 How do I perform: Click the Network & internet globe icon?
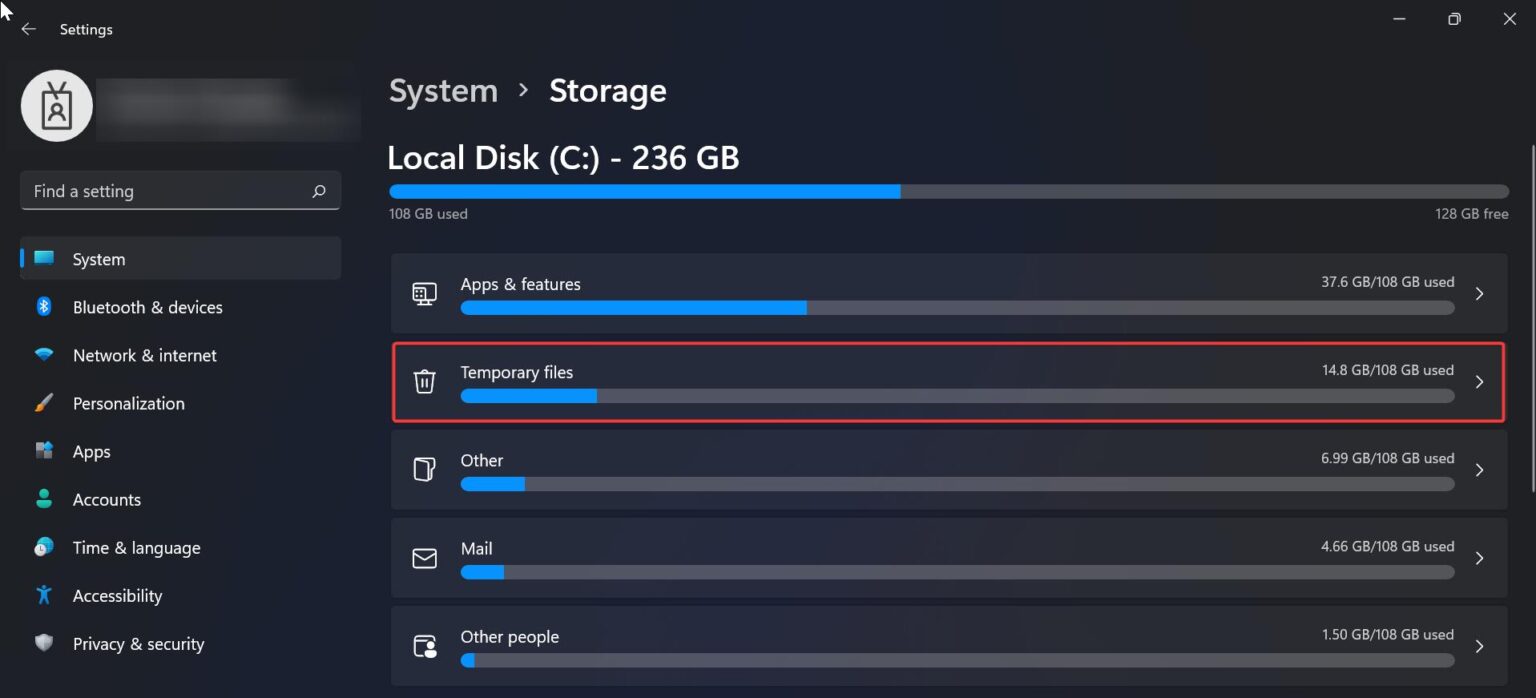click(44, 355)
